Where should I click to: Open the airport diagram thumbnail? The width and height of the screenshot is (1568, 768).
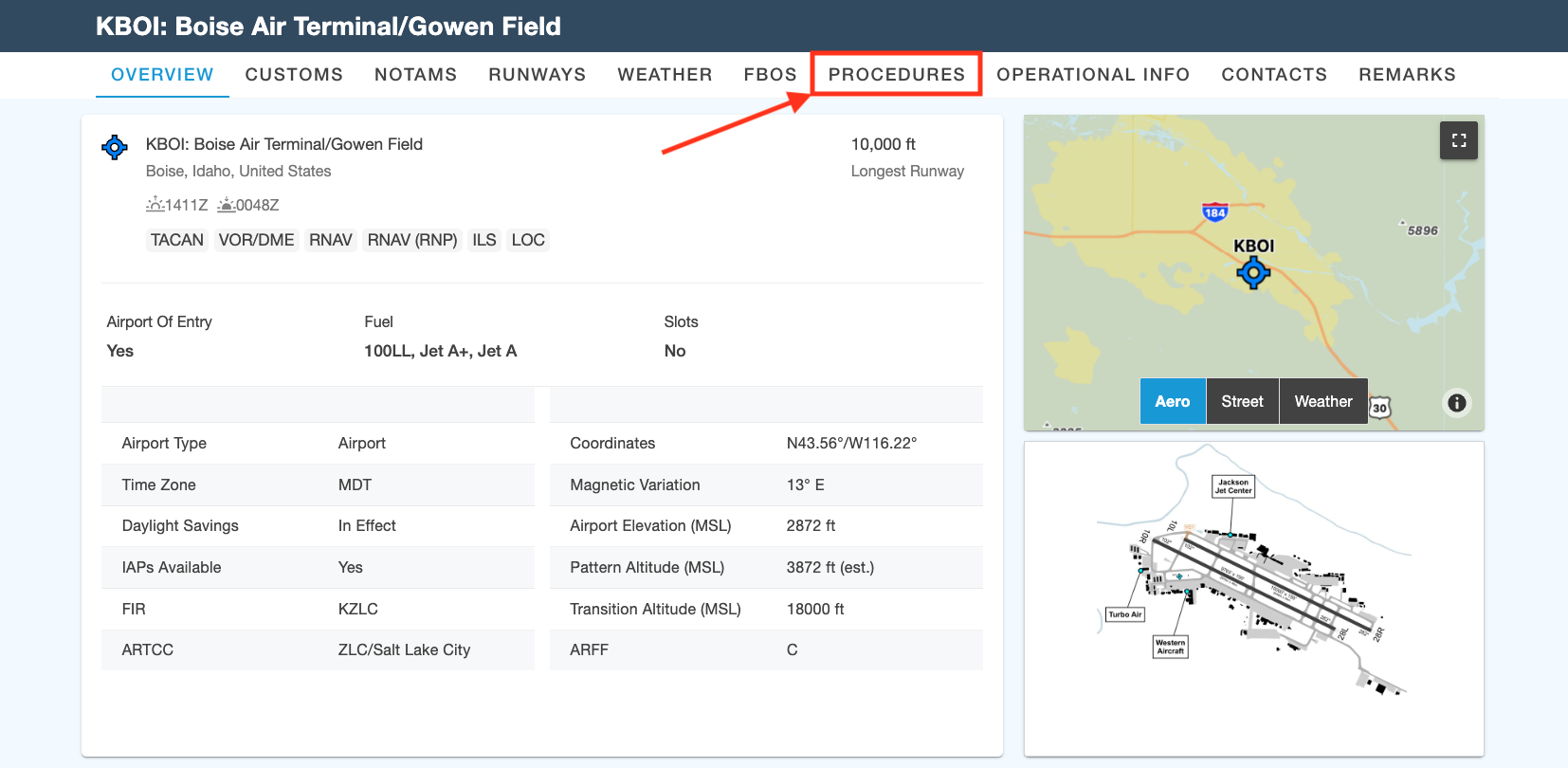[1254, 598]
